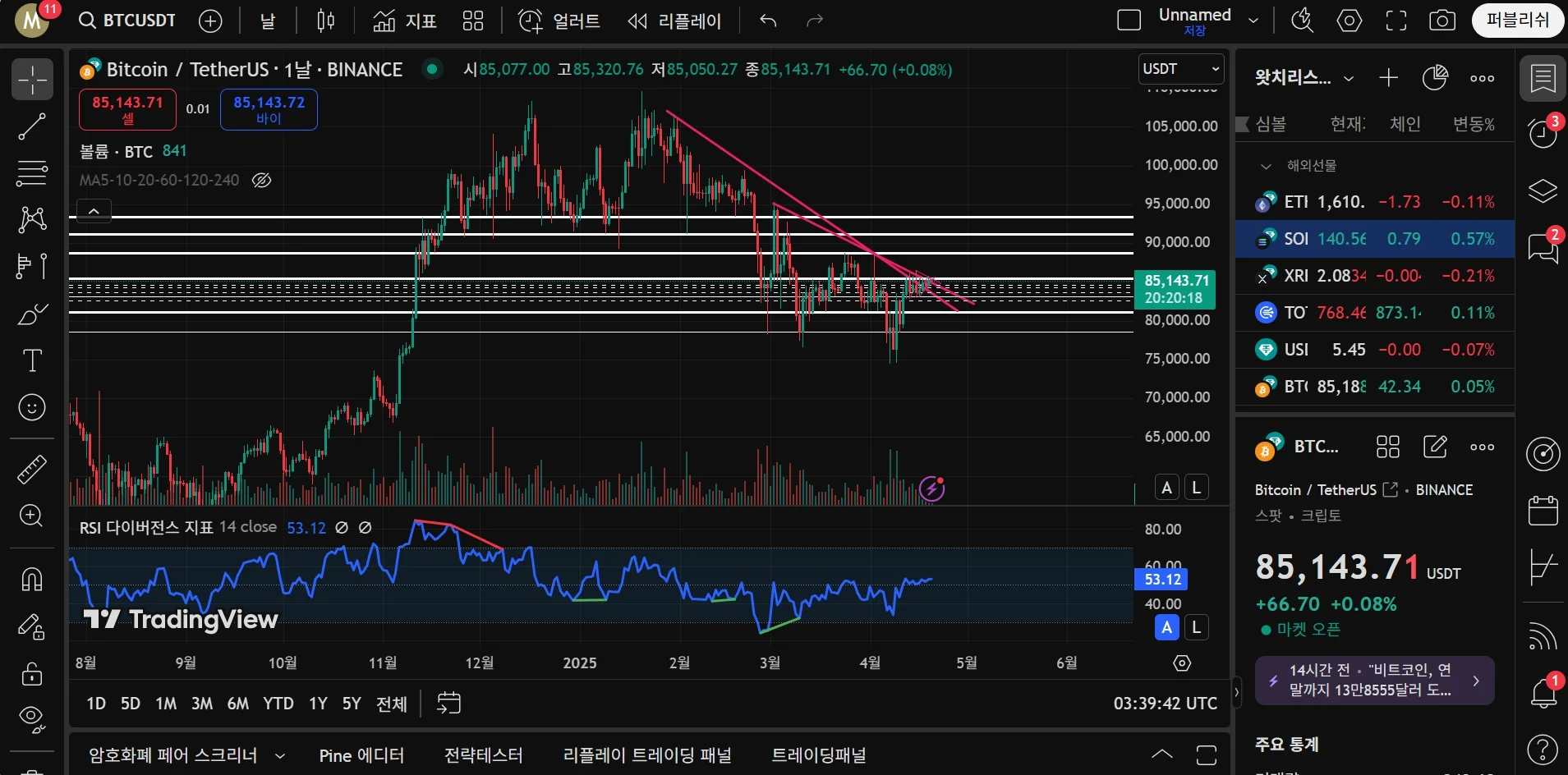The image size is (1568, 775).
Task: Collapse the bottom panel chevron
Action: pos(1162,754)
